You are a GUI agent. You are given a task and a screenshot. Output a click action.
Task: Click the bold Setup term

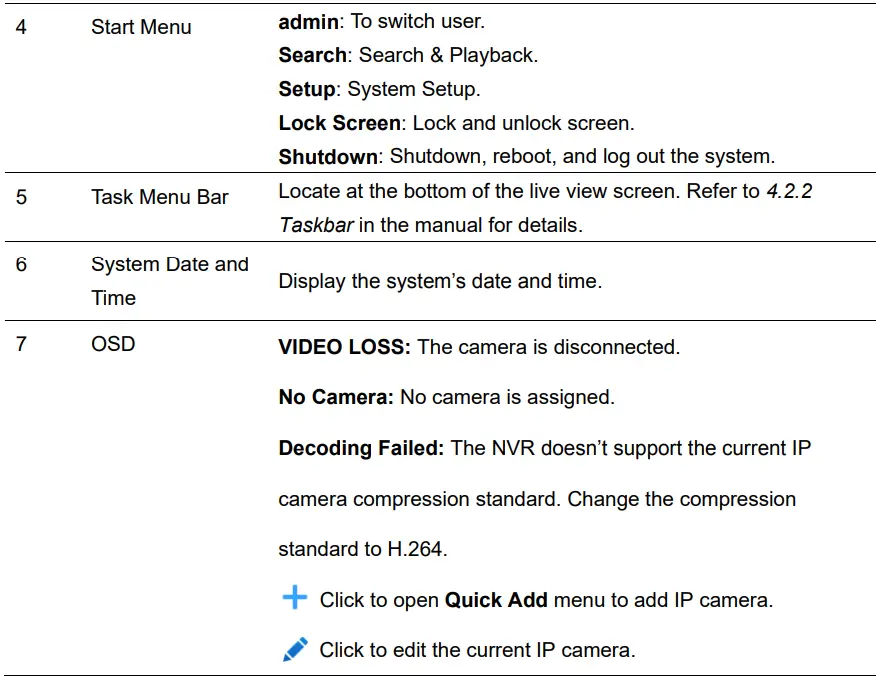point(306,89)
